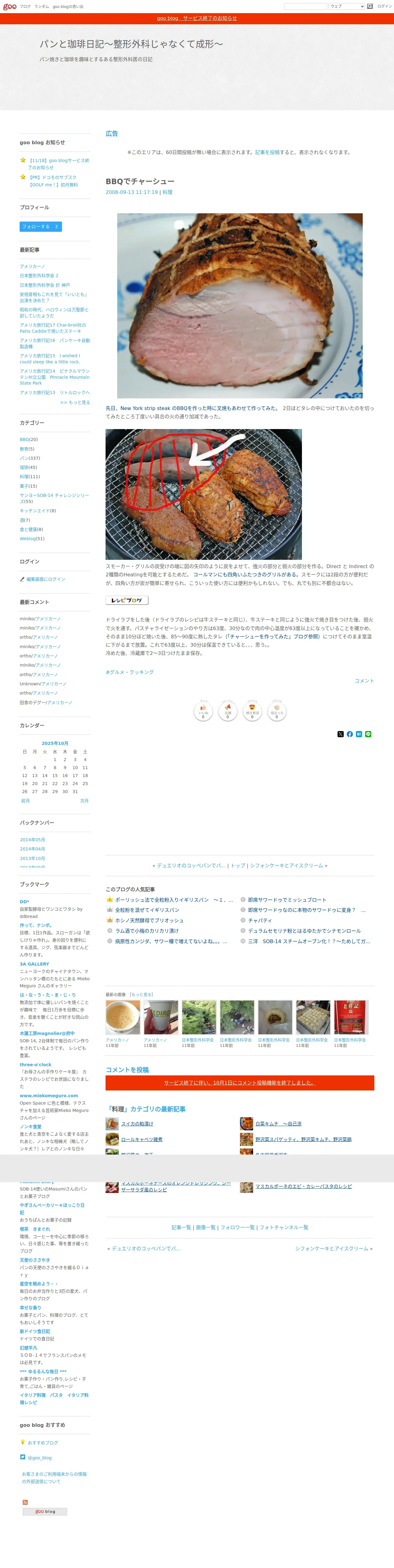
Task: Open the 料理 category link under the title
Action: (168, 192)
